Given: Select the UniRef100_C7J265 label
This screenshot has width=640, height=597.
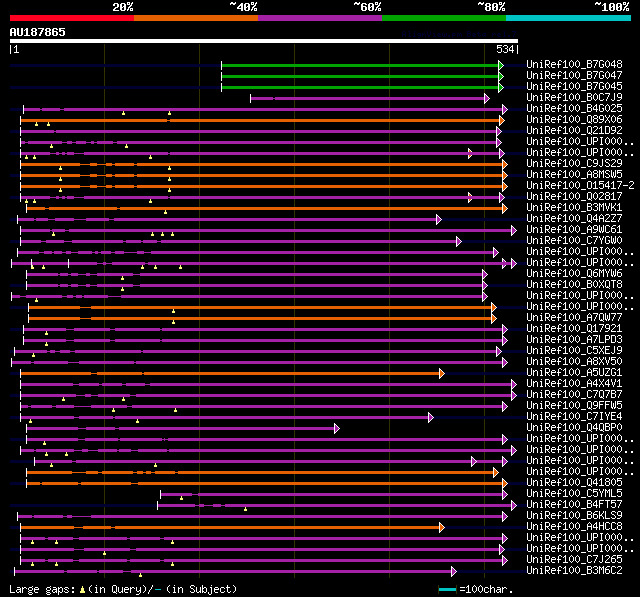Looking at the screenshot, I should pyautogui.click(x=574, y=560).
